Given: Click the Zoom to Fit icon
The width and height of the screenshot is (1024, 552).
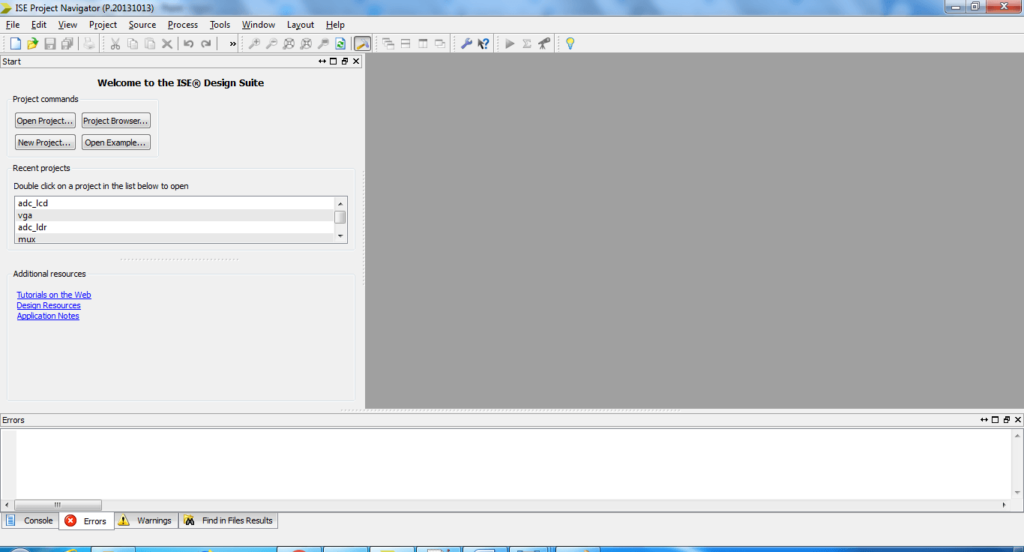Looking at the screenshot, I should (289, 44).
